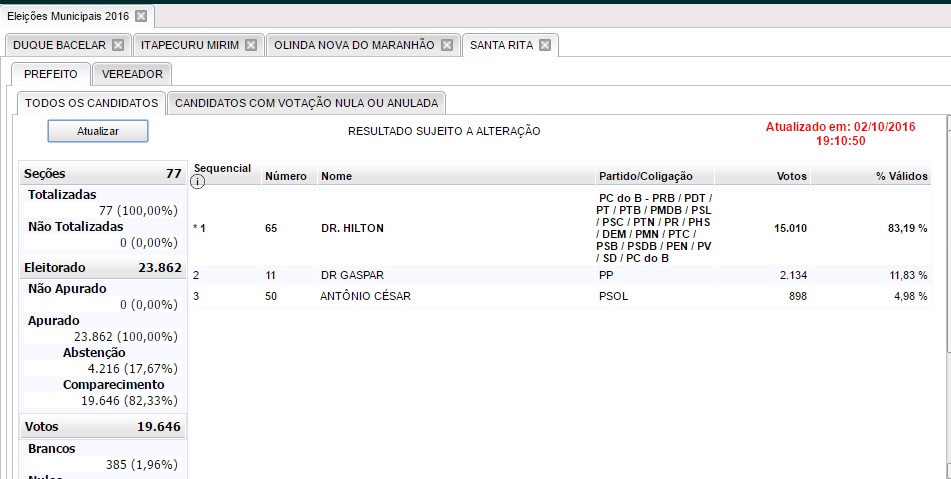
Task: Select the PREFEITO tab
Action: pyautogui.click(x=50, y=74)
